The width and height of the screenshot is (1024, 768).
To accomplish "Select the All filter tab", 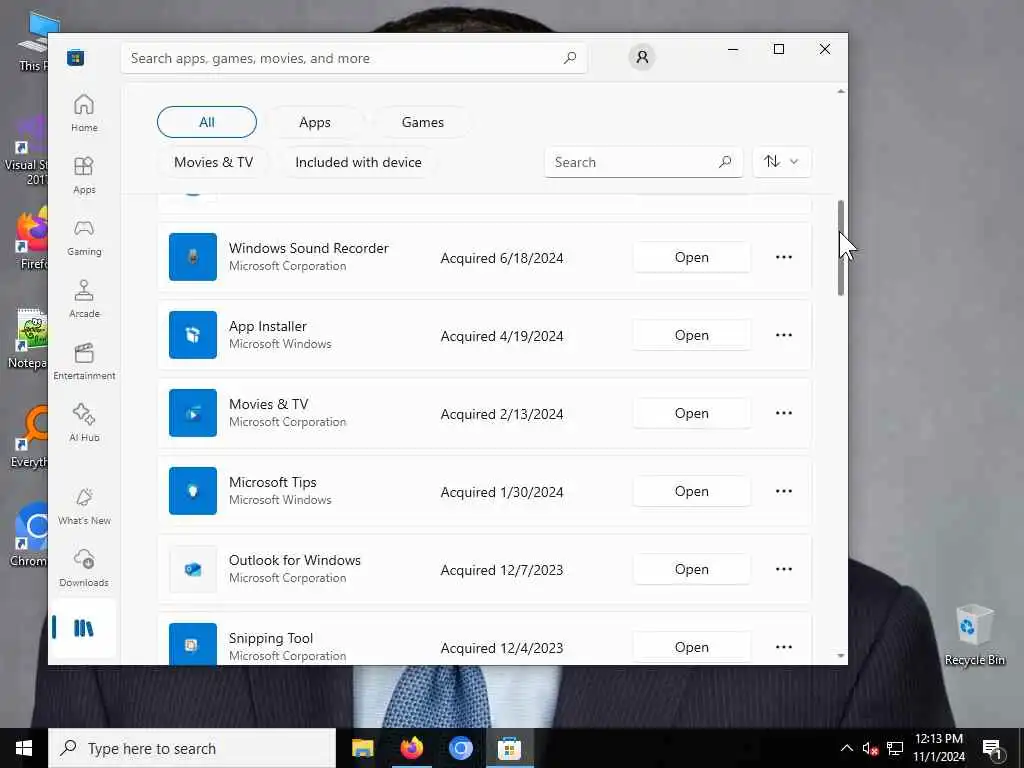I will click(207, 122).
